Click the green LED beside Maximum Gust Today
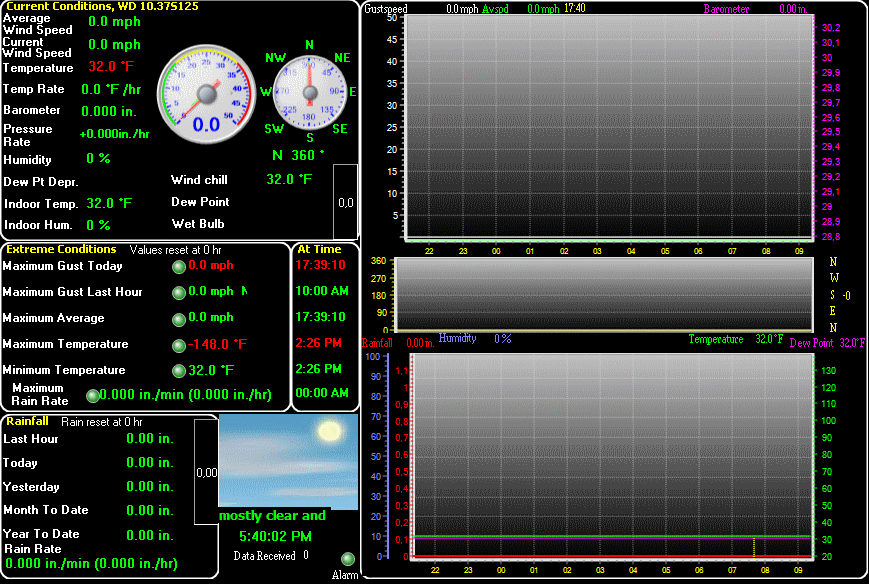The height and width of the screenshot is (584, 869). [x=179, y=266]
